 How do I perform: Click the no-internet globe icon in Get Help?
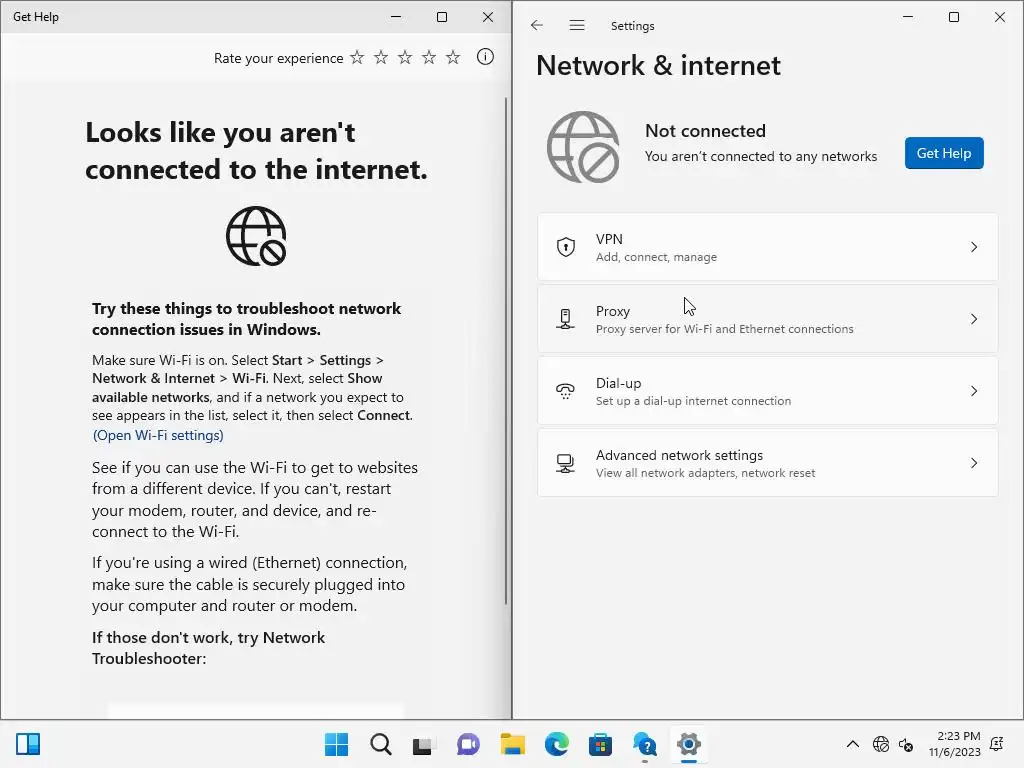pos(256,236)
